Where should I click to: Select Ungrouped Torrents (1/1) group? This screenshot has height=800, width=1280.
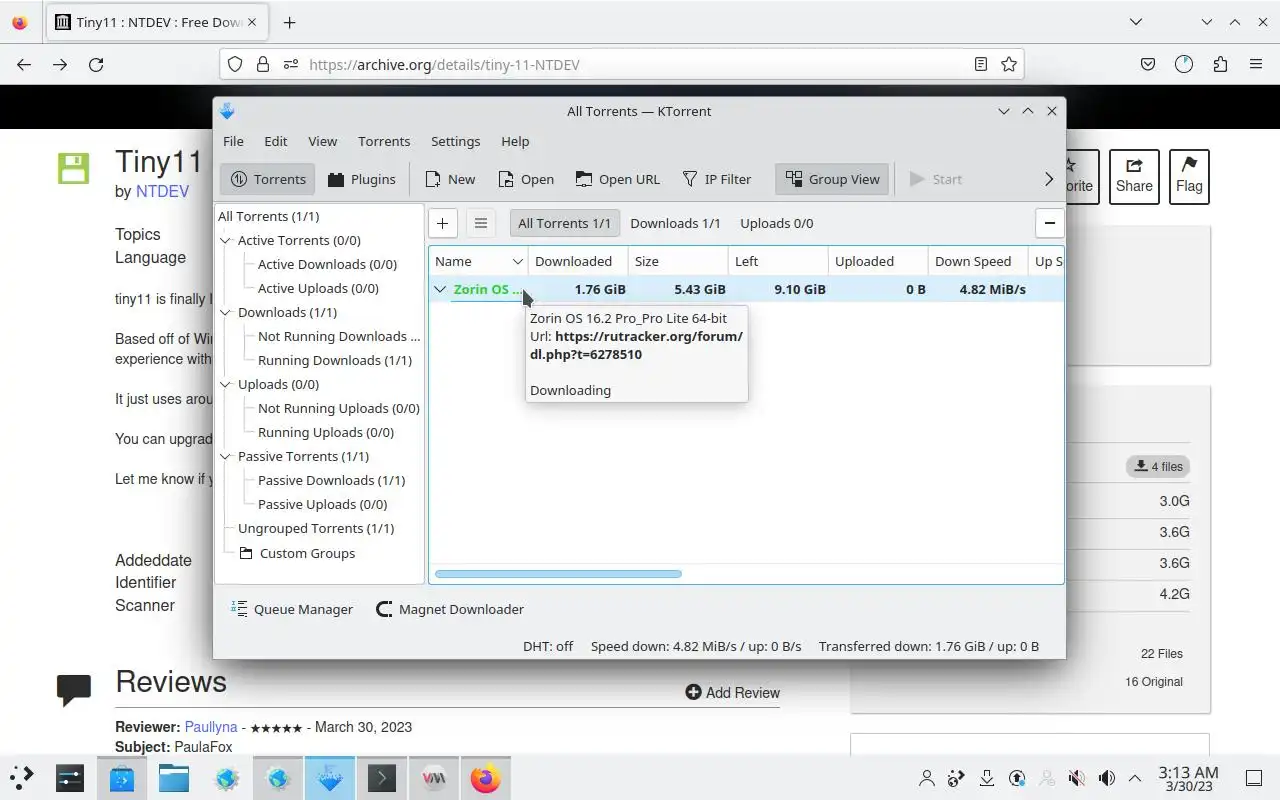[x=316, y=528]
